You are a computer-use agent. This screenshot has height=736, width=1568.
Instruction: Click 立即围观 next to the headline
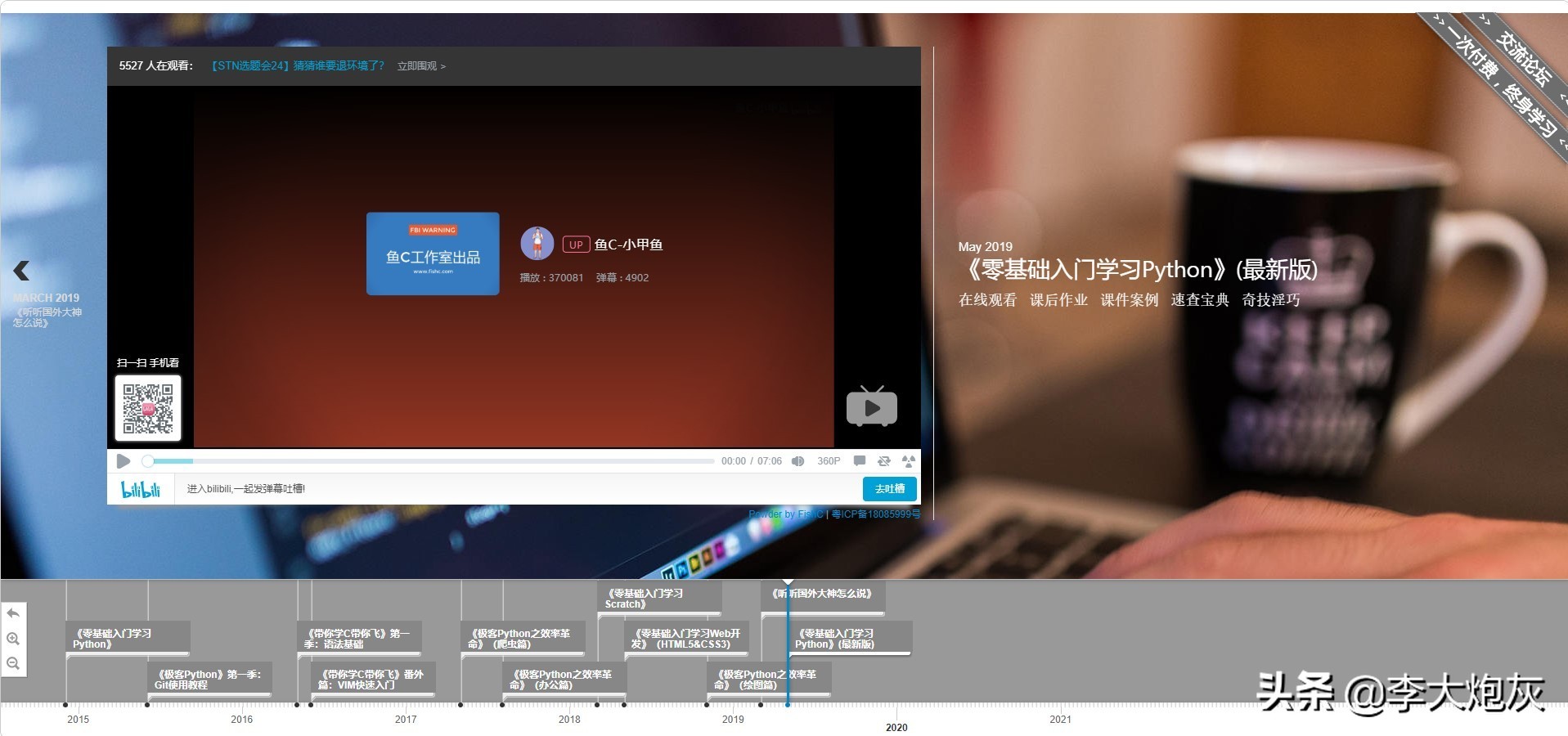tap(419, 65)
